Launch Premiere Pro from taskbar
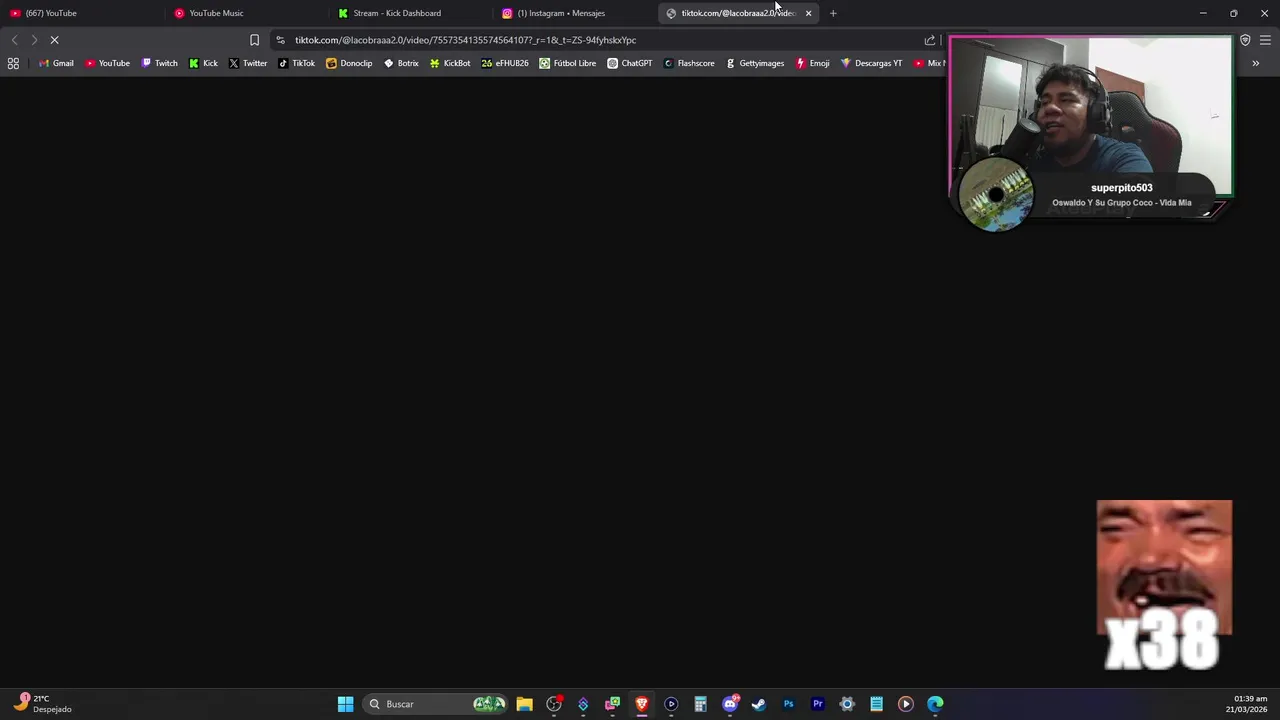Viewport: 1280px width, 720px height. pyautogui.click(x=818, y=704)
